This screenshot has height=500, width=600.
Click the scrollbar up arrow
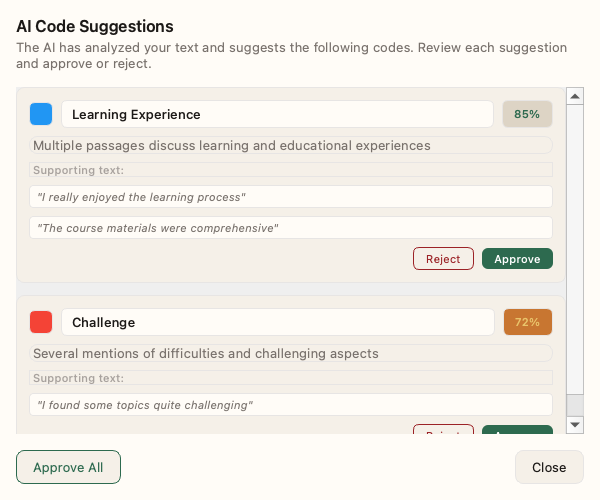click(x=575, y=96)
